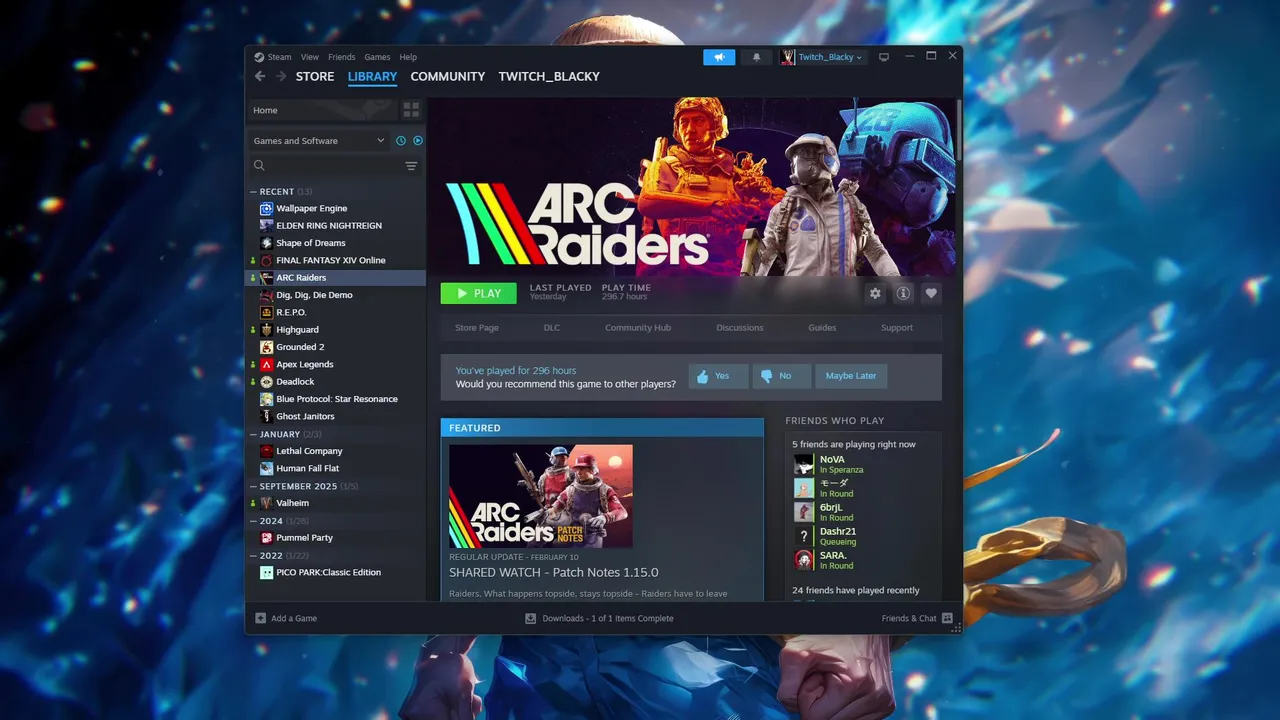
Task: Open the notifications bell
Action: [x=756, y=57]
